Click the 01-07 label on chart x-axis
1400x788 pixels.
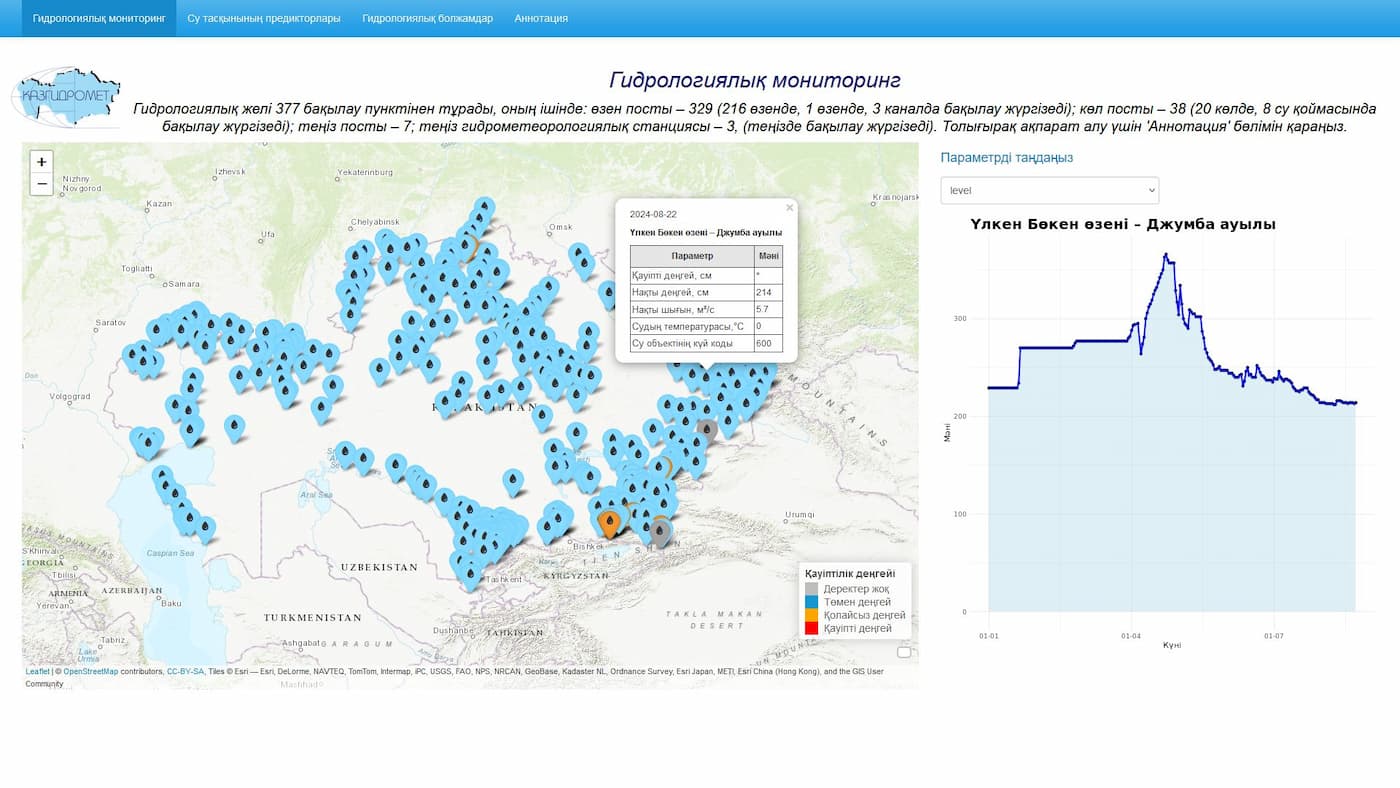click(x=1274, y=635)
